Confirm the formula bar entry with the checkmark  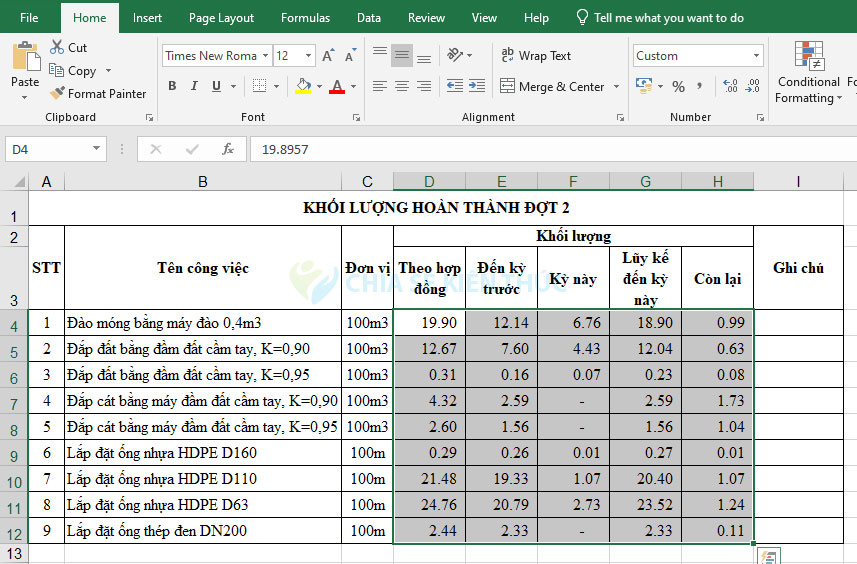[x=192, y=149]
